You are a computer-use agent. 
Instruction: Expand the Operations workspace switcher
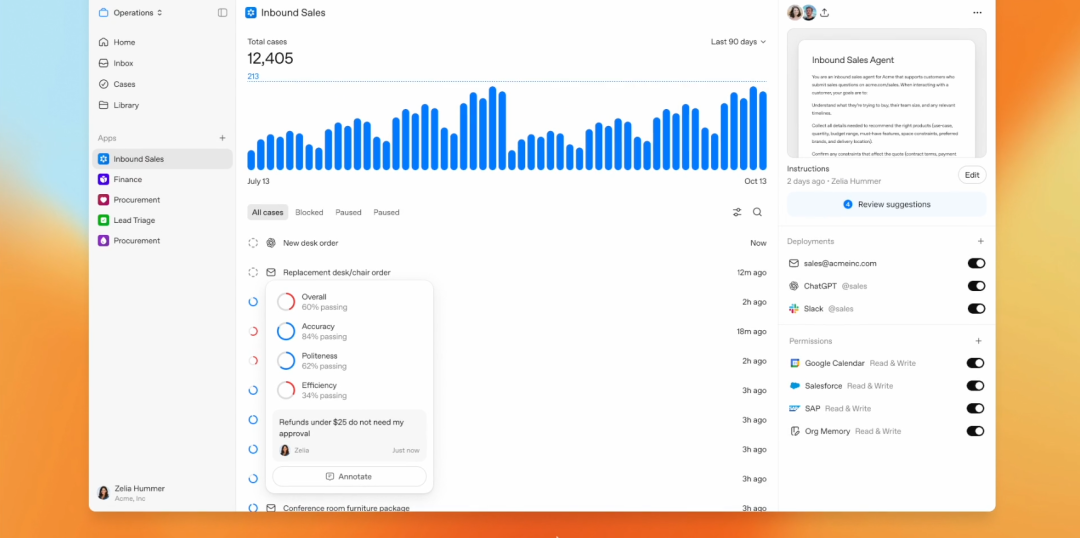[x=131, y=12]
